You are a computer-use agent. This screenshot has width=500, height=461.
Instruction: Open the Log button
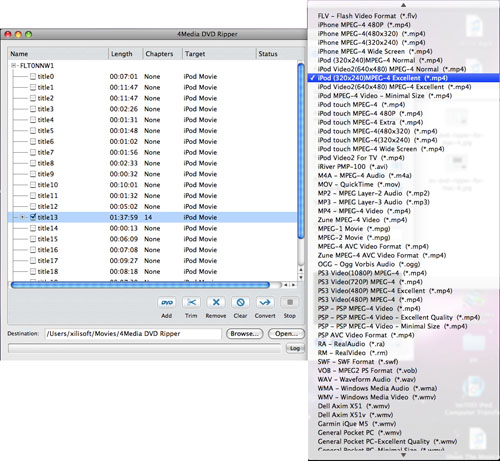coord(295,348)
